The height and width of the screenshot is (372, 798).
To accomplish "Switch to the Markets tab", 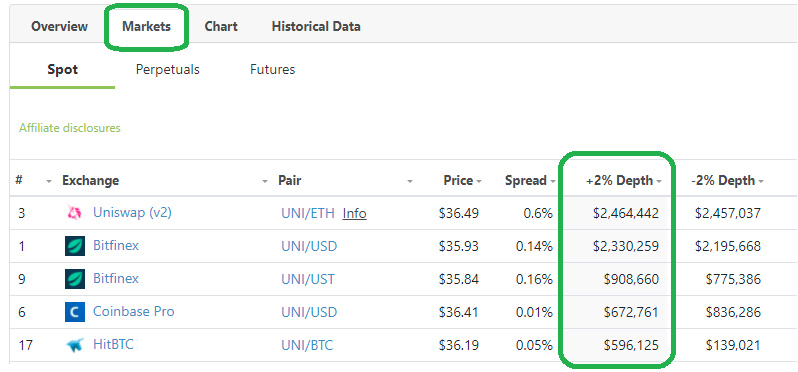I will coord(147,26).
